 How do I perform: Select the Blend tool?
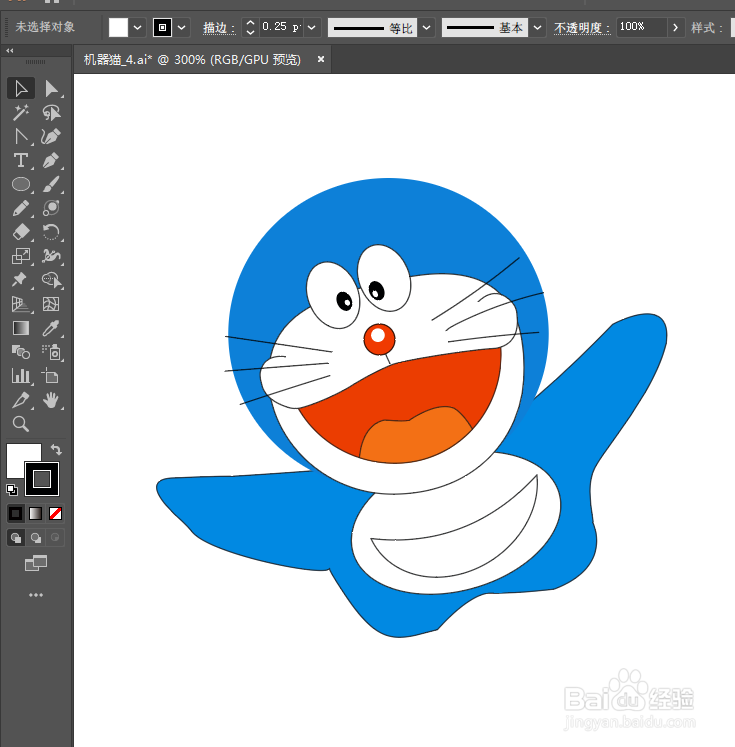(21, 353)
